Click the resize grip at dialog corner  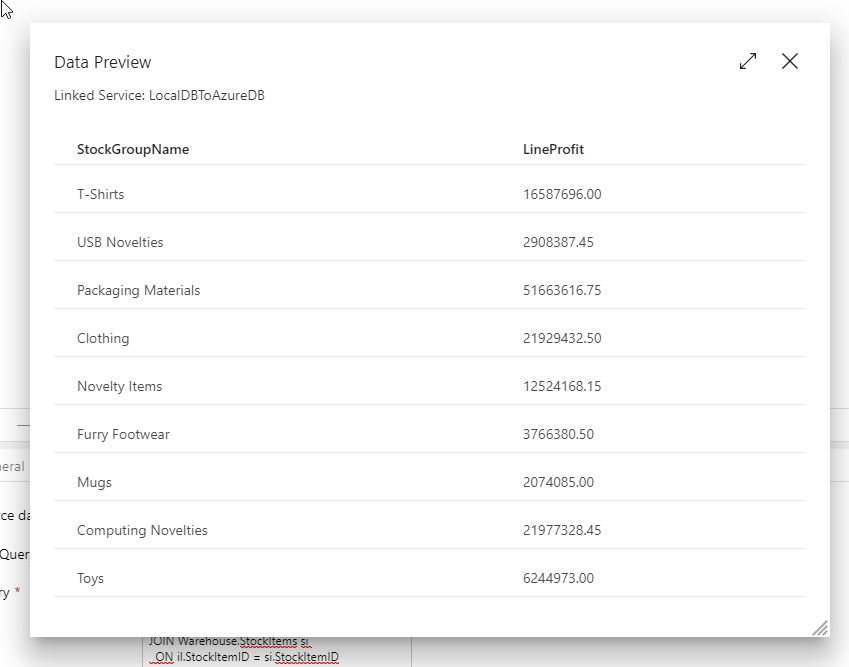click(x=820, y=627)
